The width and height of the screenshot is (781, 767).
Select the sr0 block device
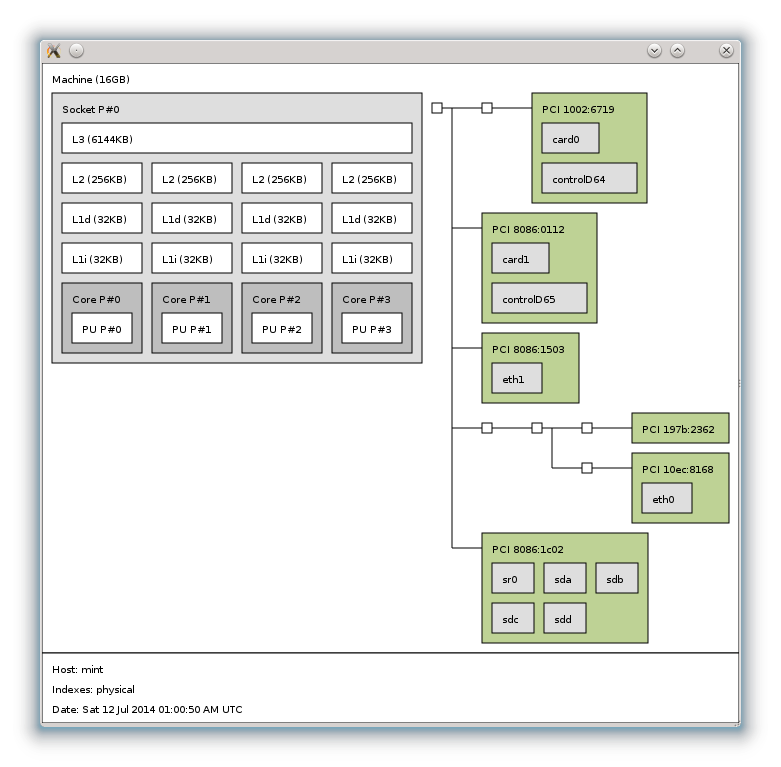[513, 578]
